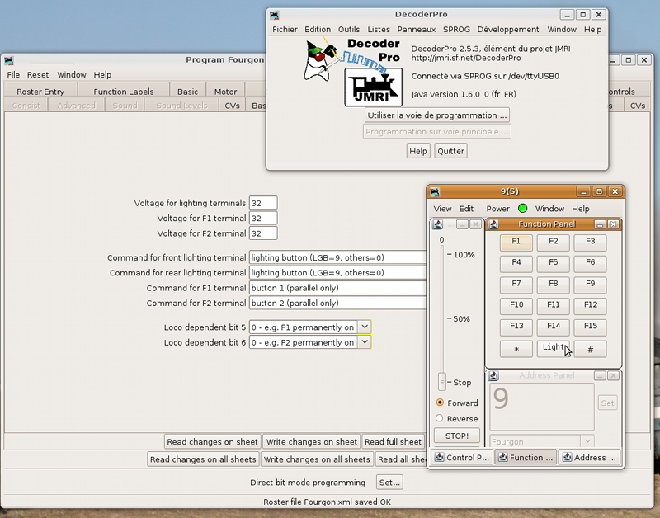Screen dimensions: 660x518
Task: Open Command for front lighting terminal combo
Action: click(x=338, y=258)
